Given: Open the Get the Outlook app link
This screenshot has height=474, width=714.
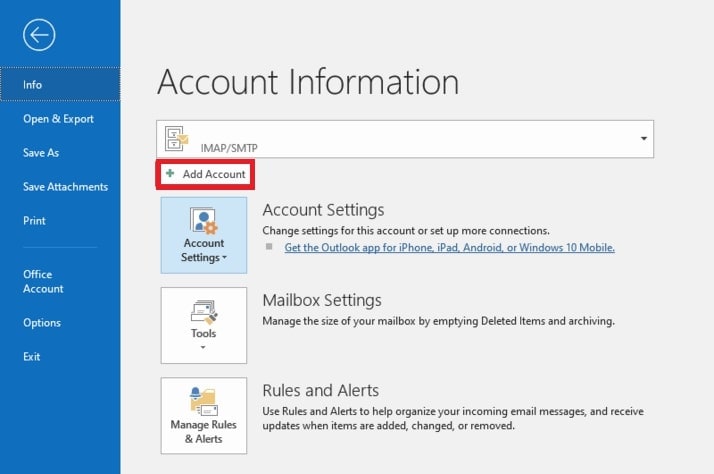Looking at the screenshot, I should point(449,247).
